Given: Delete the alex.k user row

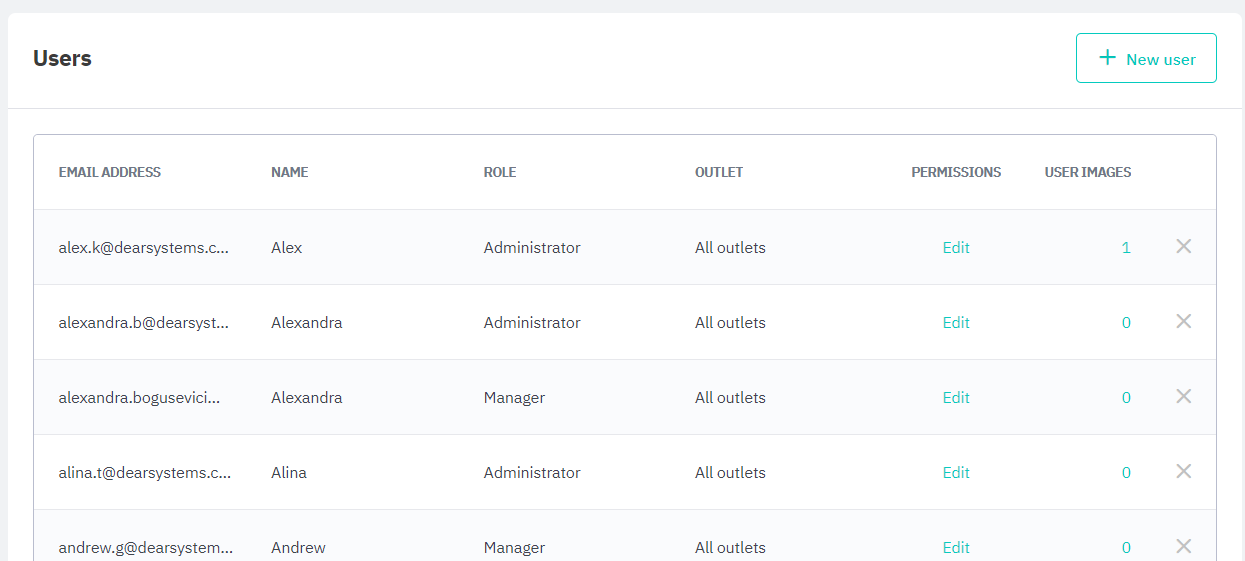Looking at the screenshot, I should coord(1183,246).
